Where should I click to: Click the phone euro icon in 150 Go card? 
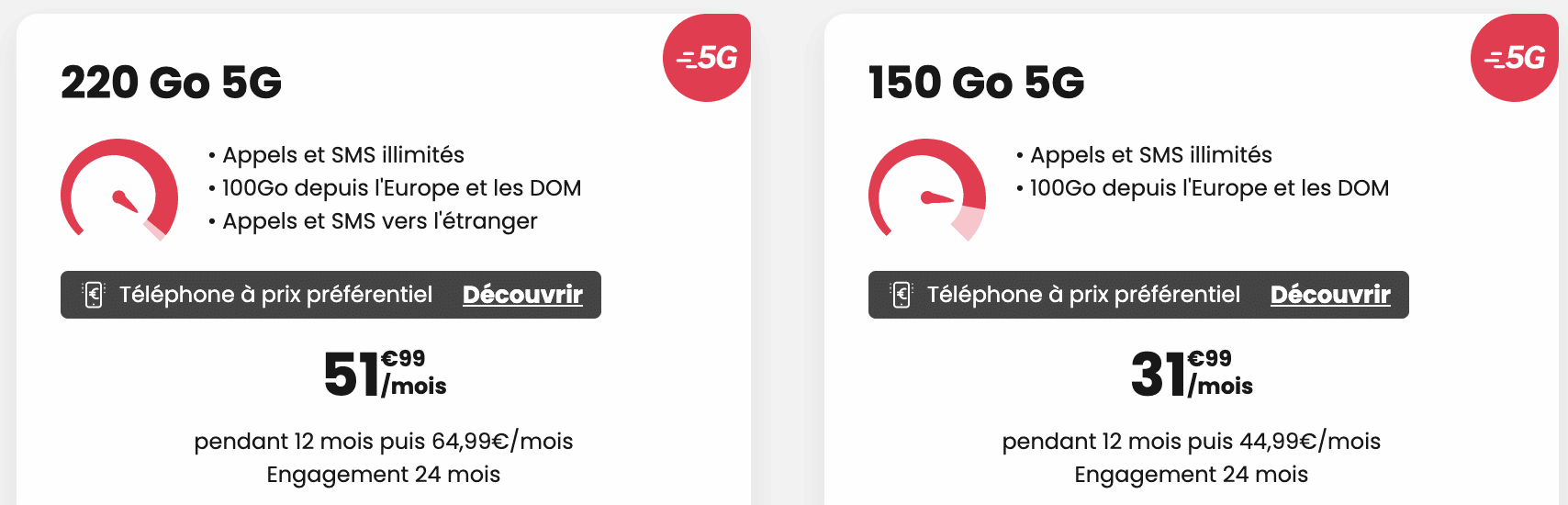tap(902, 295)
